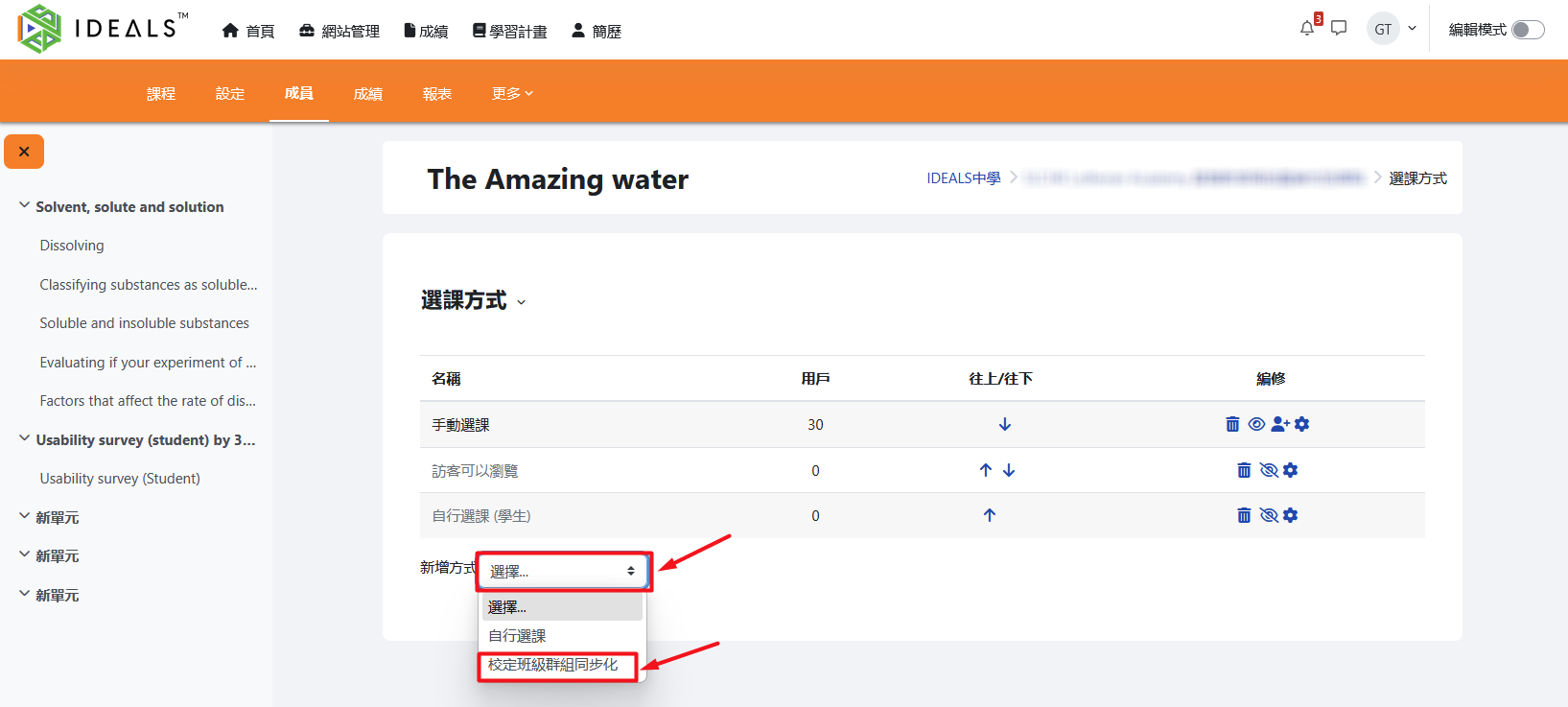Move 手動選課 down with arrow icon

(1004, 424)
